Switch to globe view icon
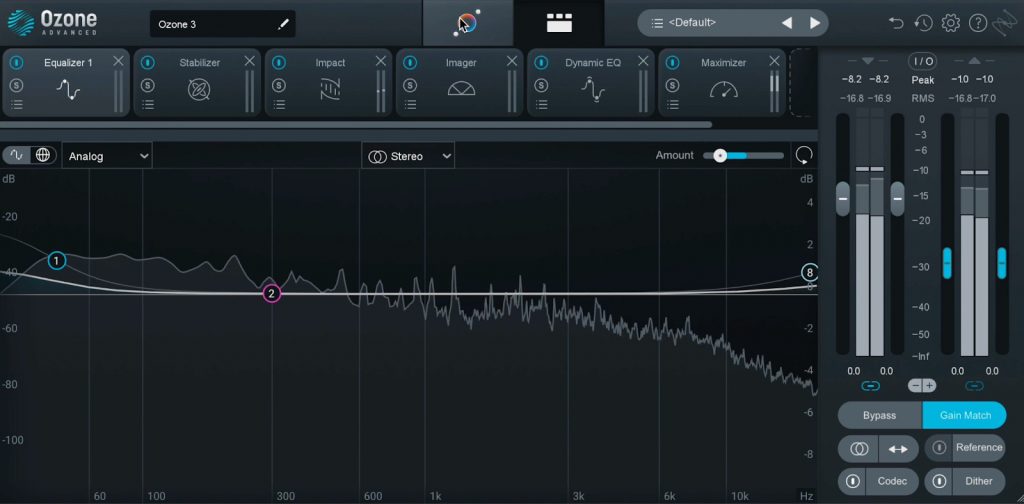Image resolution: width=1024 pixels, height=504 pixels. 43,155
